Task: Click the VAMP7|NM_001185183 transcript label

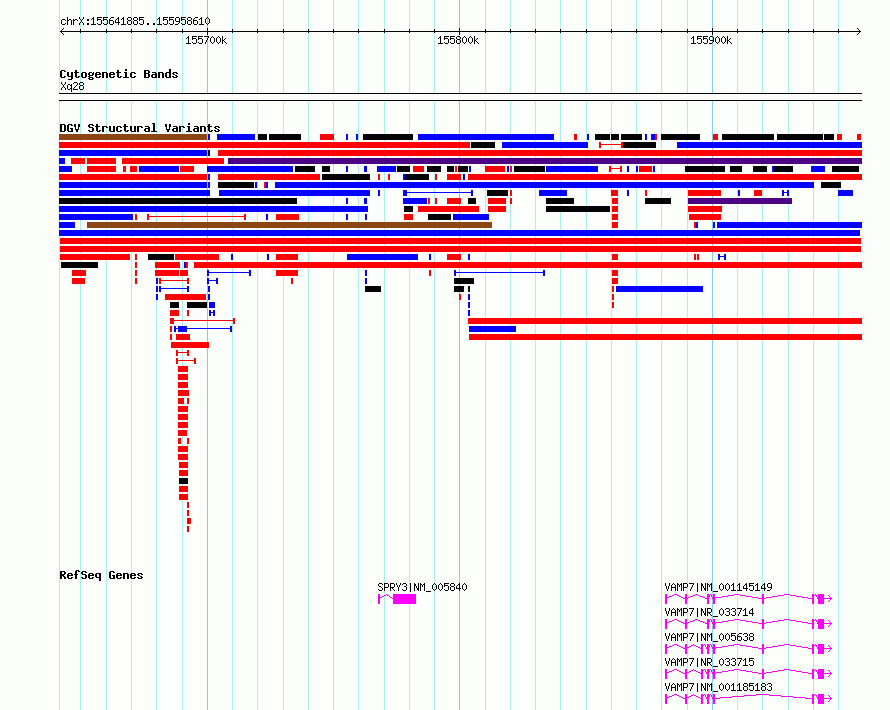Action: pyautogui.click(x=718, y=687)
